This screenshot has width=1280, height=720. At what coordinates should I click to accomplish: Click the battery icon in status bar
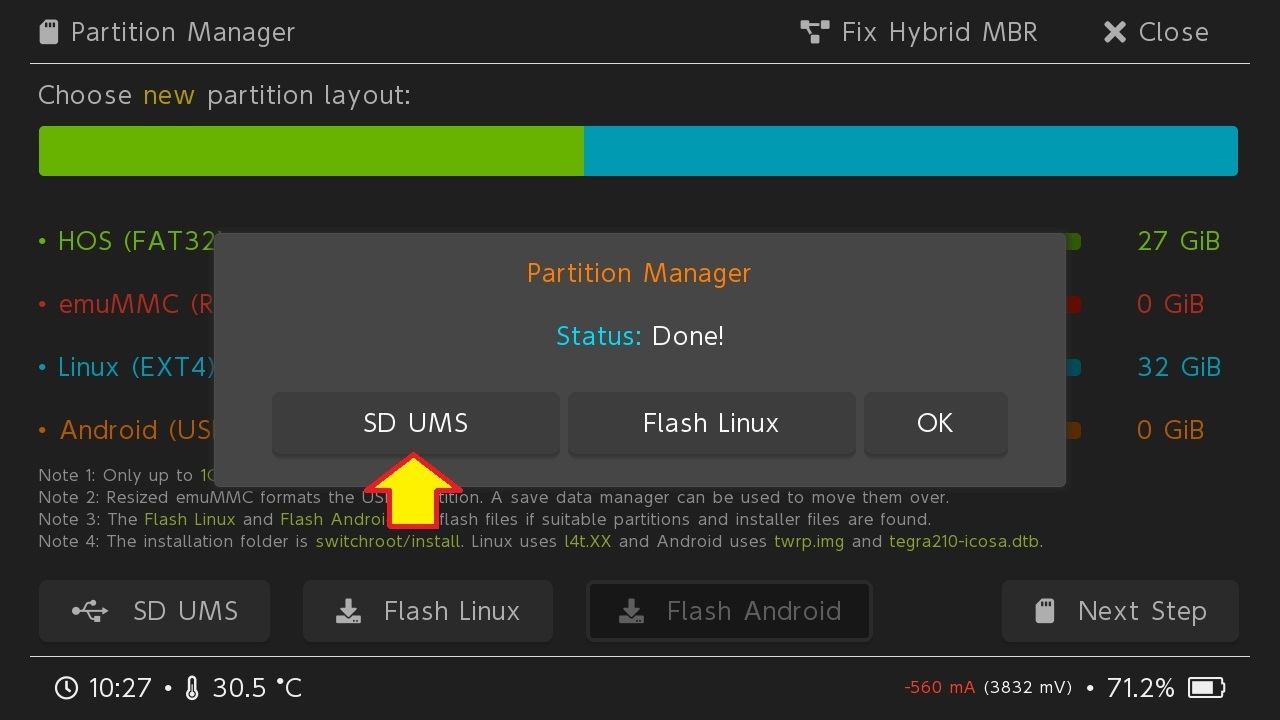pyautogui.click(x=1206, y=688)
